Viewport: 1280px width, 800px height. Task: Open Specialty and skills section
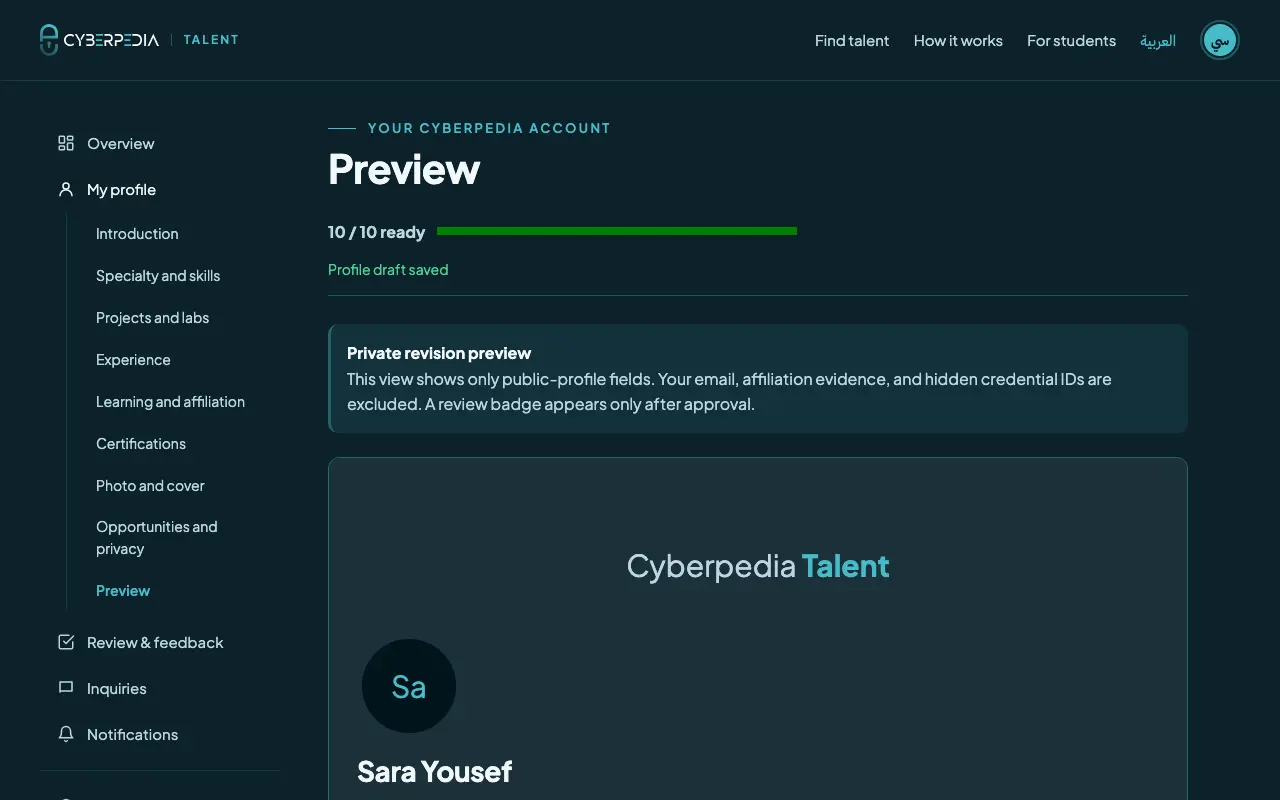pyautogui.click(x=158, y=276)
